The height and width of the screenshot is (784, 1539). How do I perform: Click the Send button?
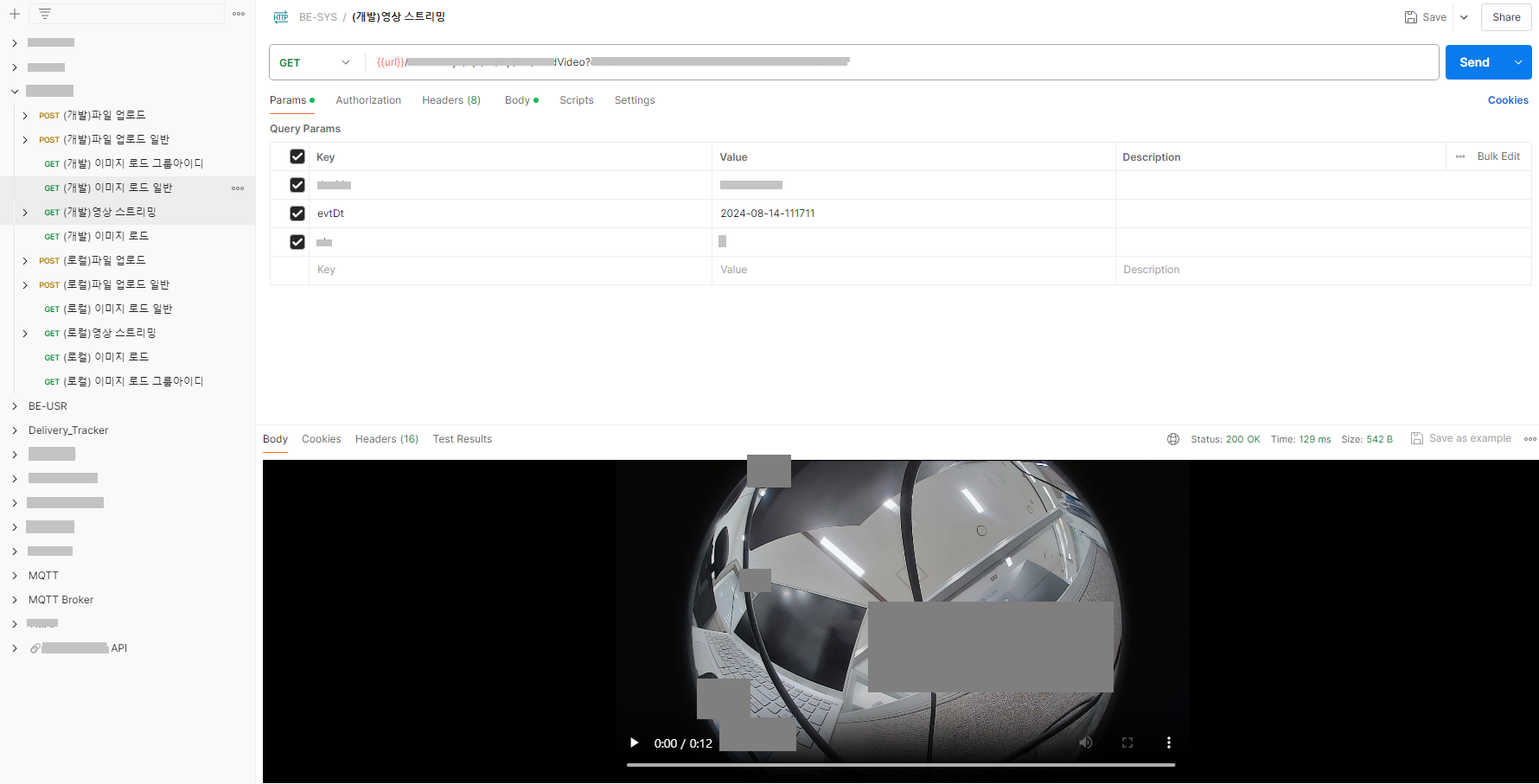click(1475, 62)
